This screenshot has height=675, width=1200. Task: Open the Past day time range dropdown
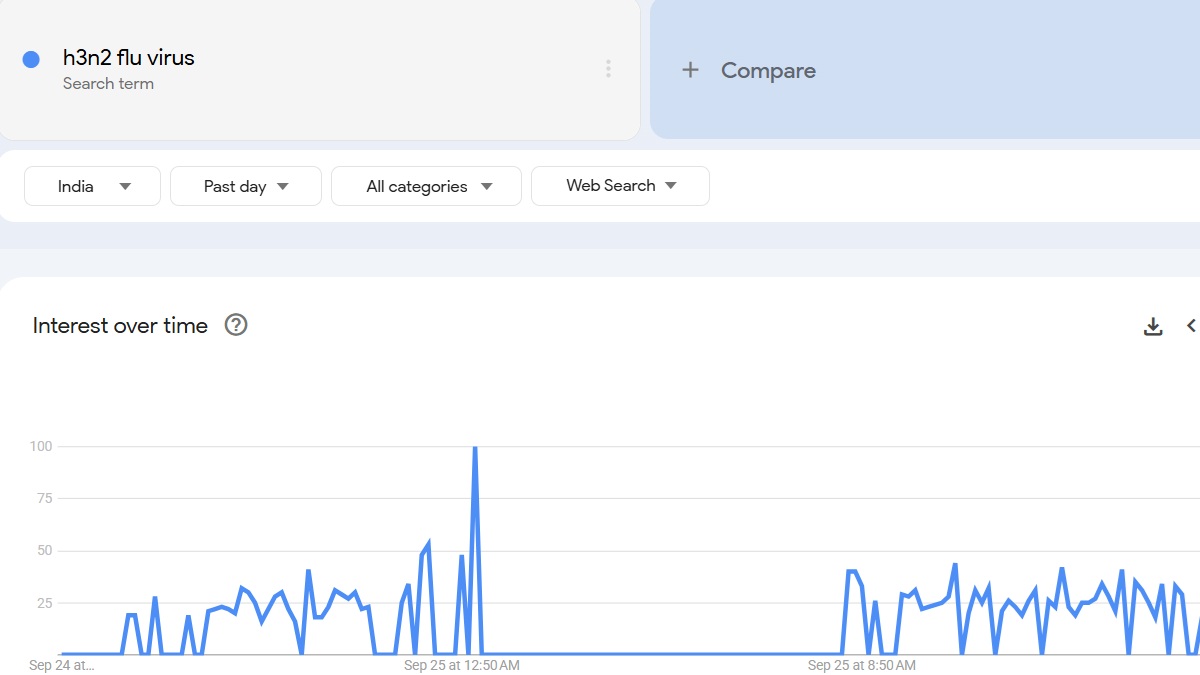pos(245,186)
